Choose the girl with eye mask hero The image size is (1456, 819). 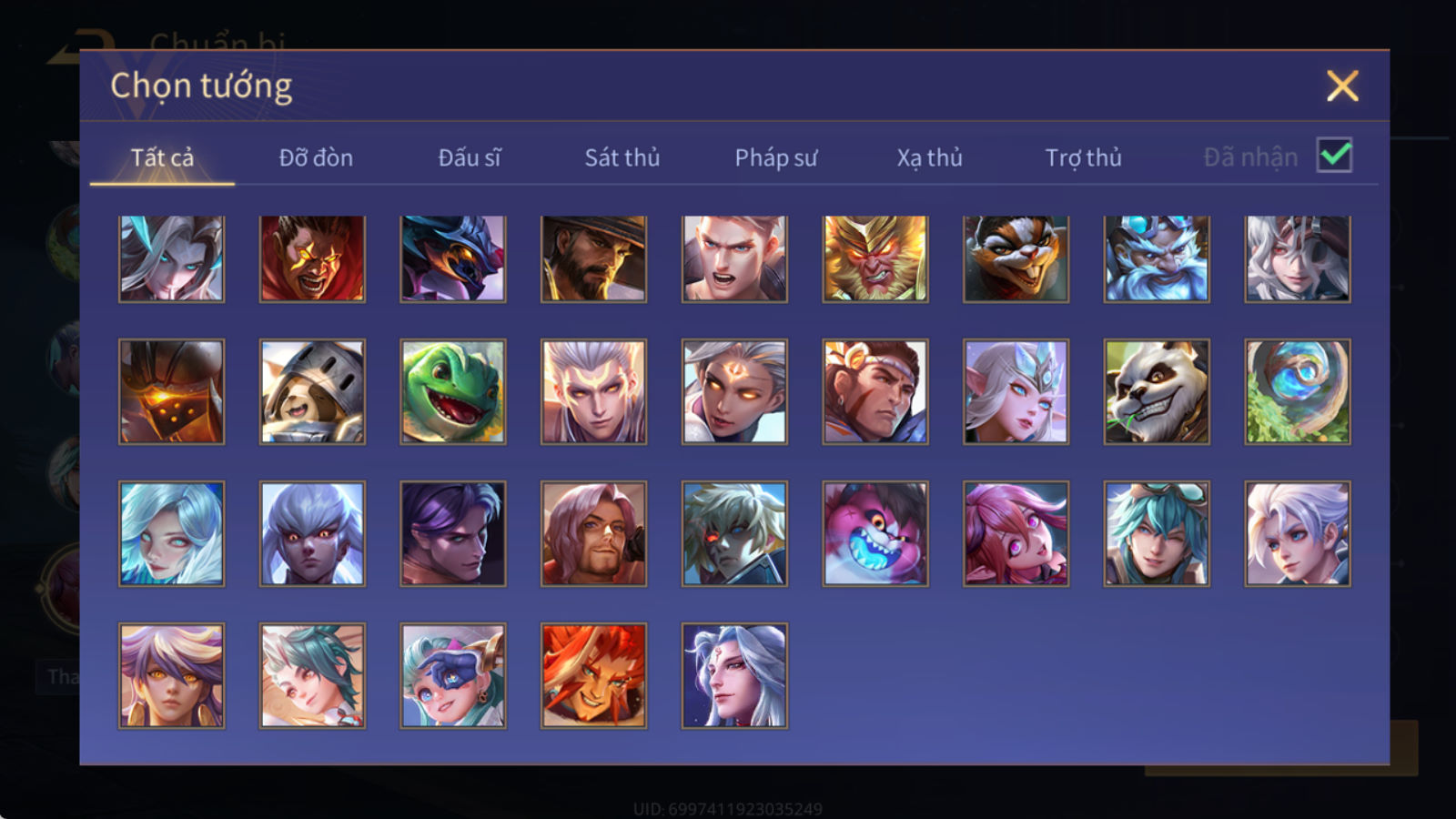(x=453, y=675)
